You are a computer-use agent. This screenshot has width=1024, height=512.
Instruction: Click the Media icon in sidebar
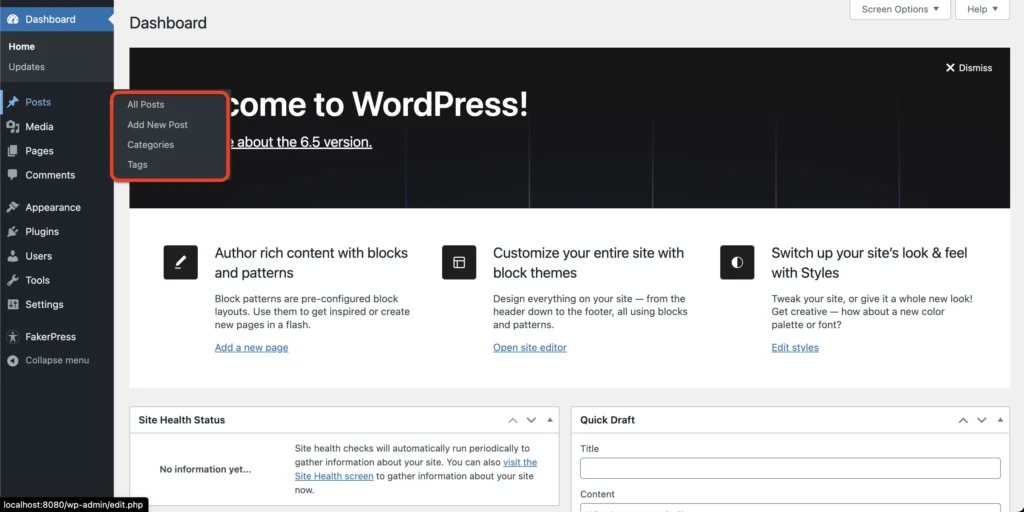click(13, 127)
